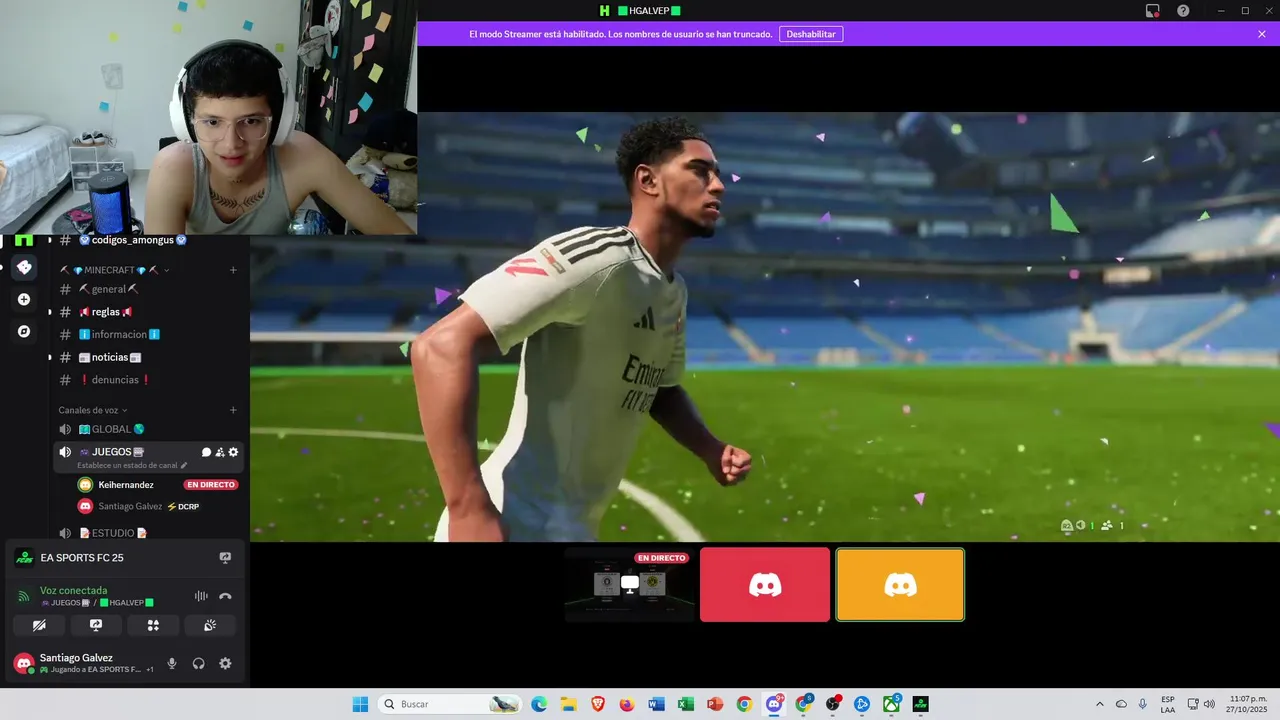
Task: Stream EA SPORTS FC 25 with screen icon
Action: click(225, 558)
